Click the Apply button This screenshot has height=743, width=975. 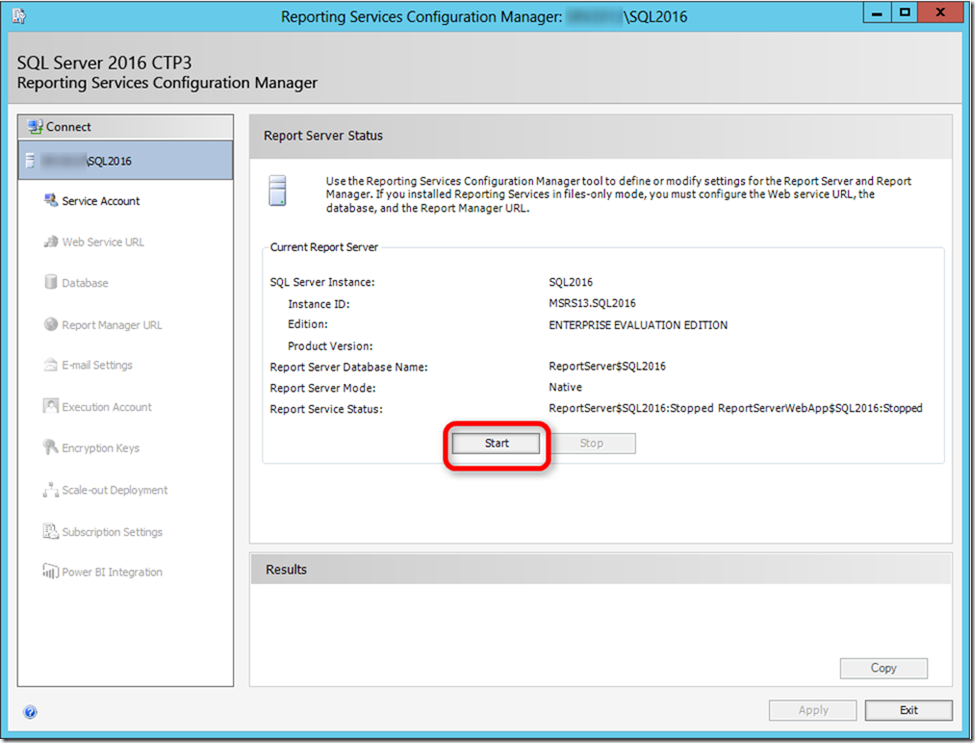[x=813, y=710]
